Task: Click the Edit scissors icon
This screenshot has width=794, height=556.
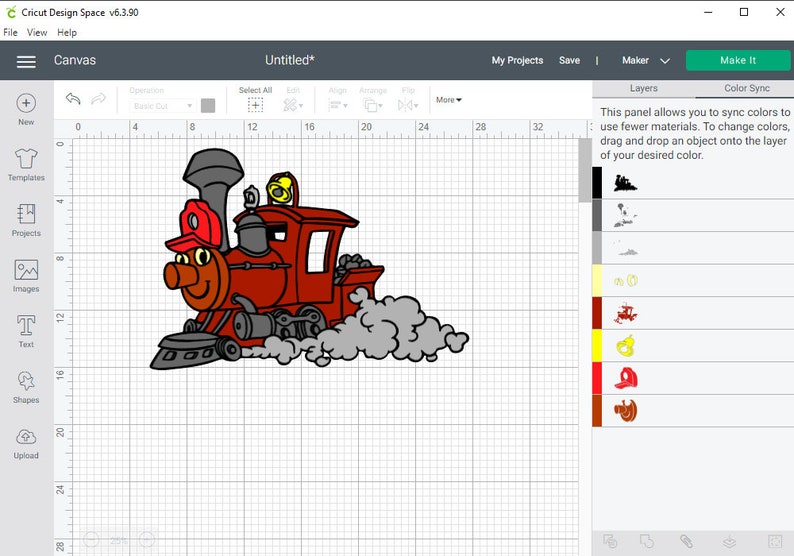Action: click(290, 105)
